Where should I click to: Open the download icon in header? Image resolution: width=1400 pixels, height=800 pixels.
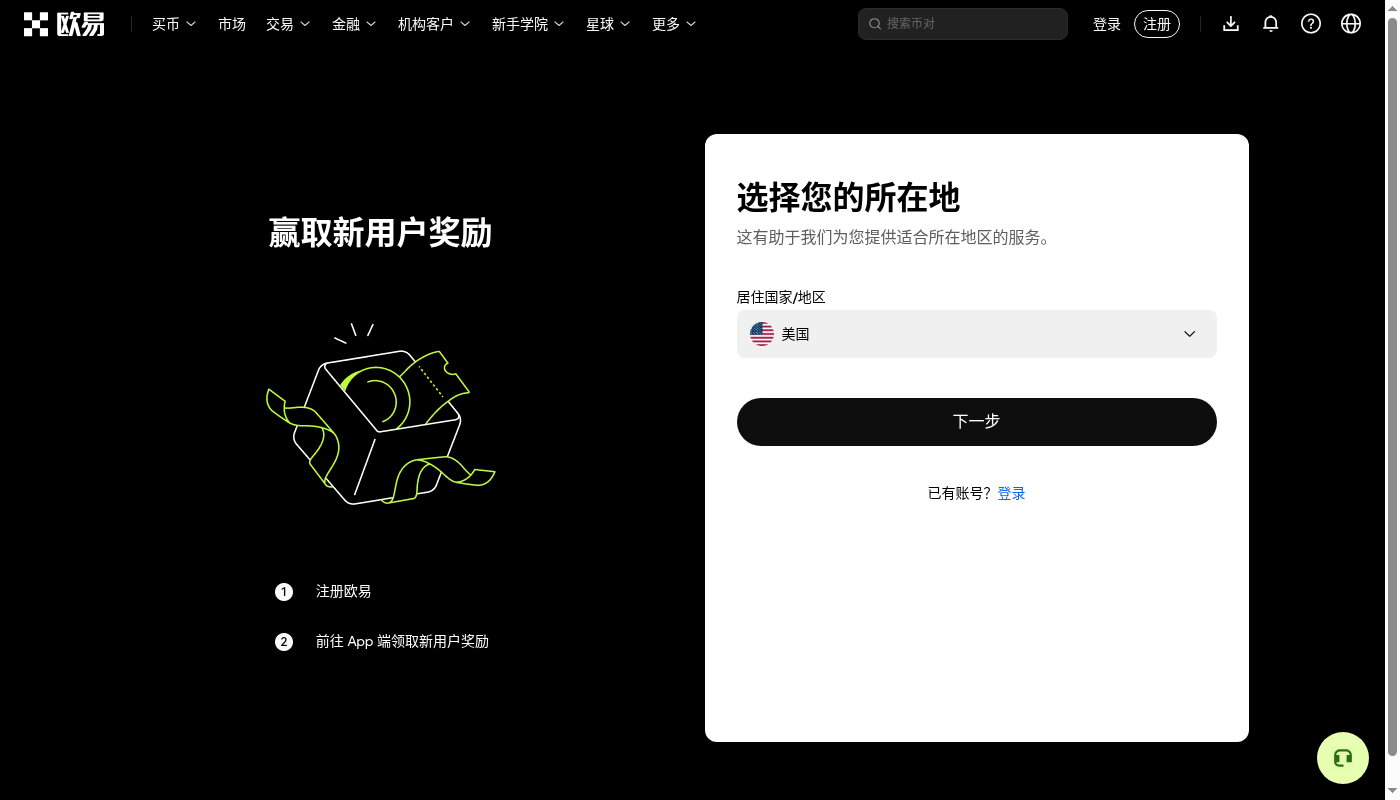1231,24
